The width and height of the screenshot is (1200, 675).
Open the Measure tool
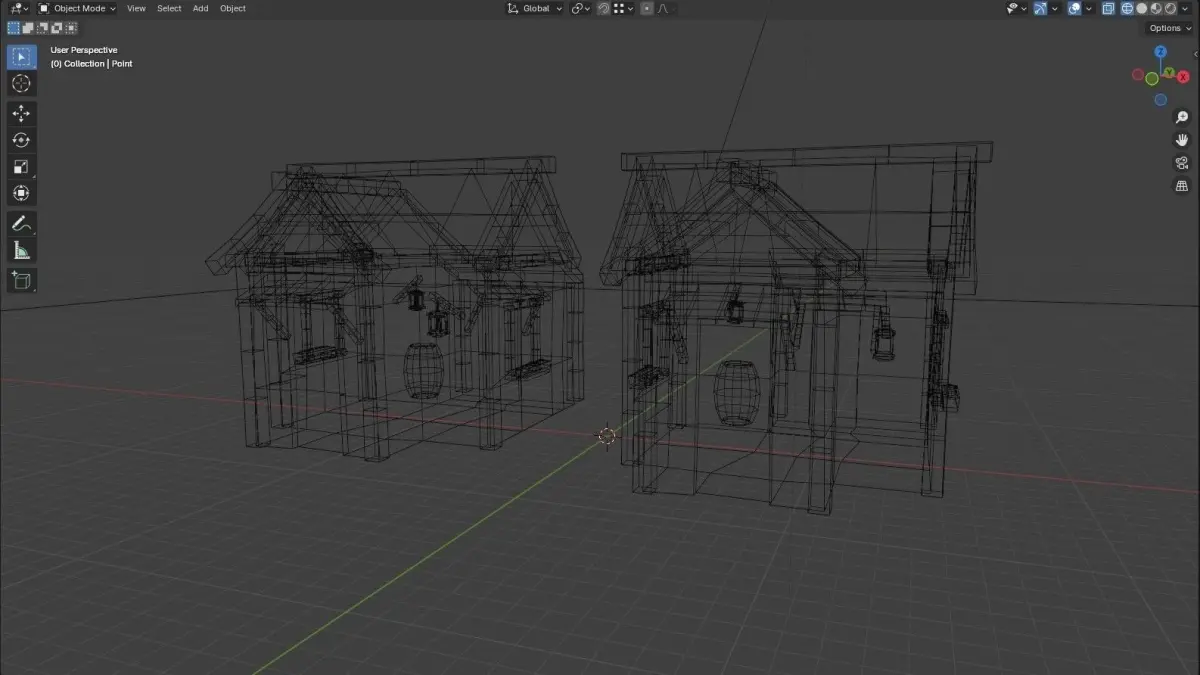[22, 250]
